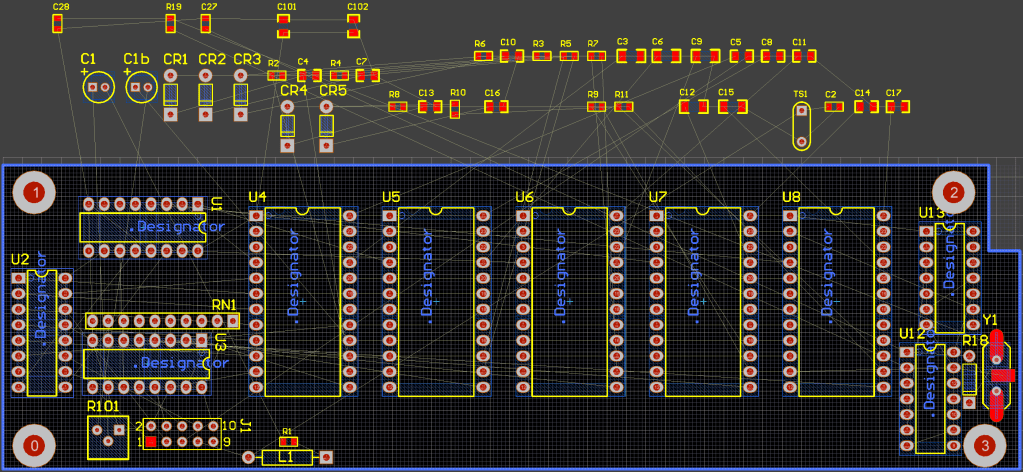Select mounting hole number 0
1023x472 pixels.
tap(34, 446)
